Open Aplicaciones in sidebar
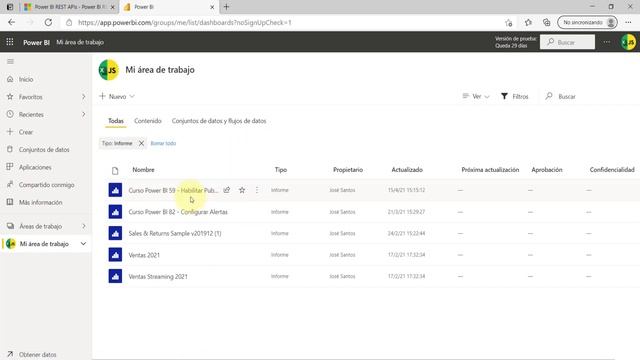 (x=35, y=167)
